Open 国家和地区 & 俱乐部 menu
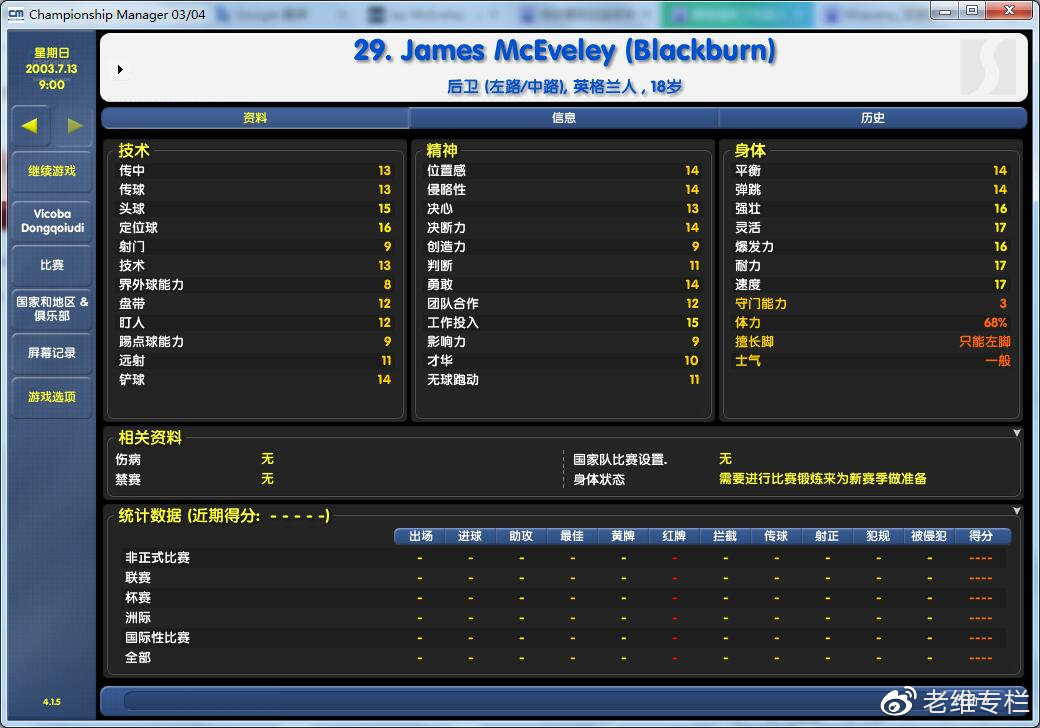The image size is (1040, 728). tap(52, 309)
